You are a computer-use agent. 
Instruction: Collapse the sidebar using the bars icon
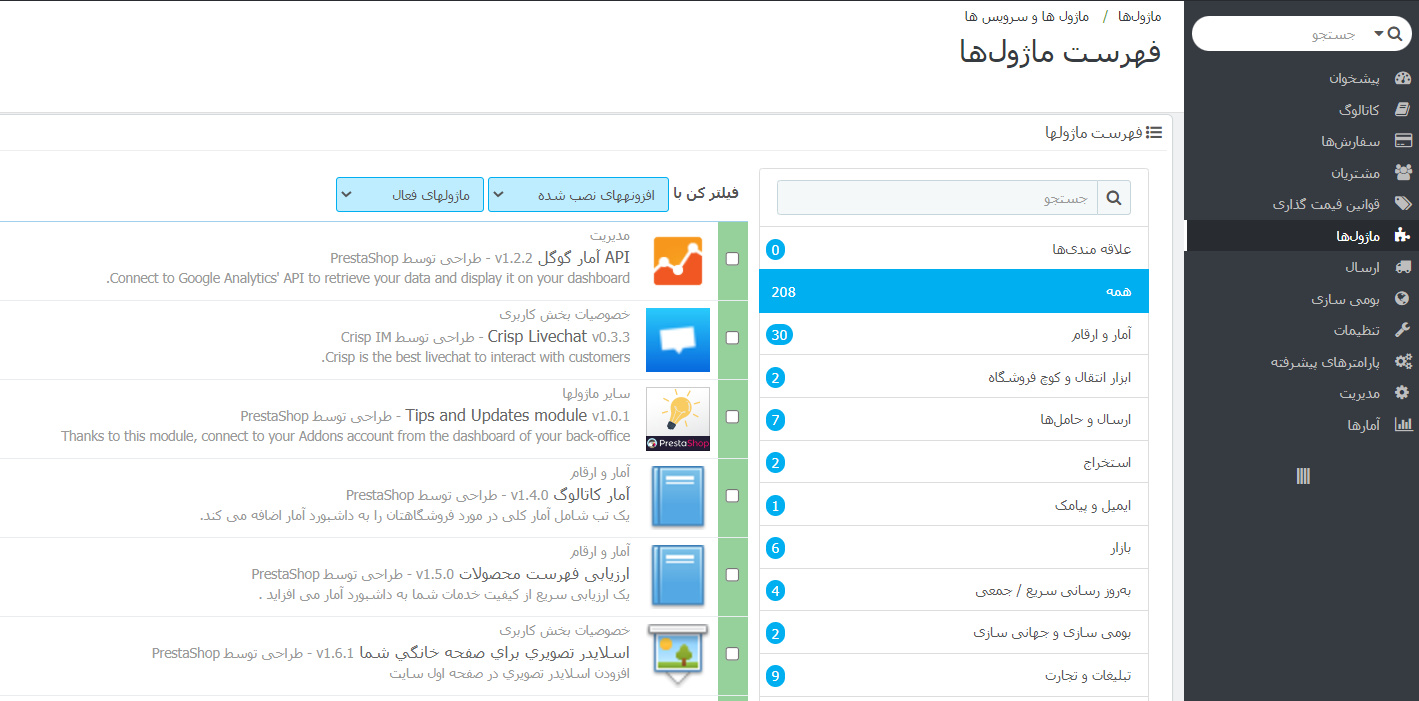[x=1303, y=476]
